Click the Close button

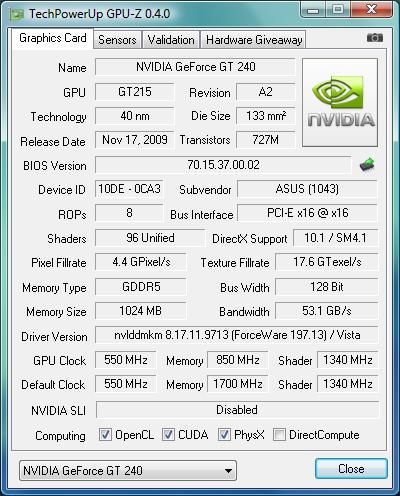351,469
